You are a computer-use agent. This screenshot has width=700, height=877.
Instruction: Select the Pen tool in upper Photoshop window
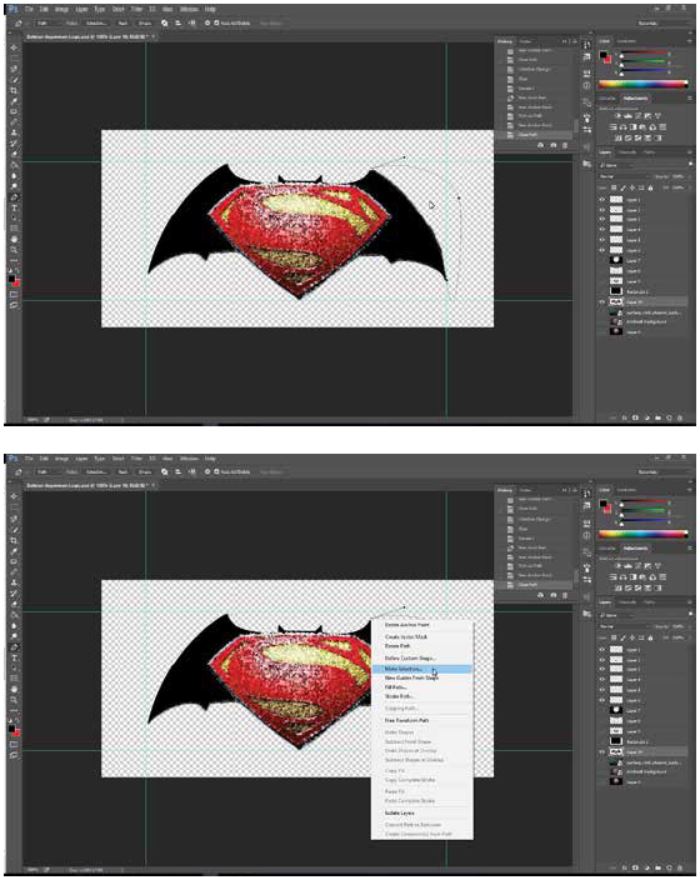pyautogui.click(x=14, y=197)
